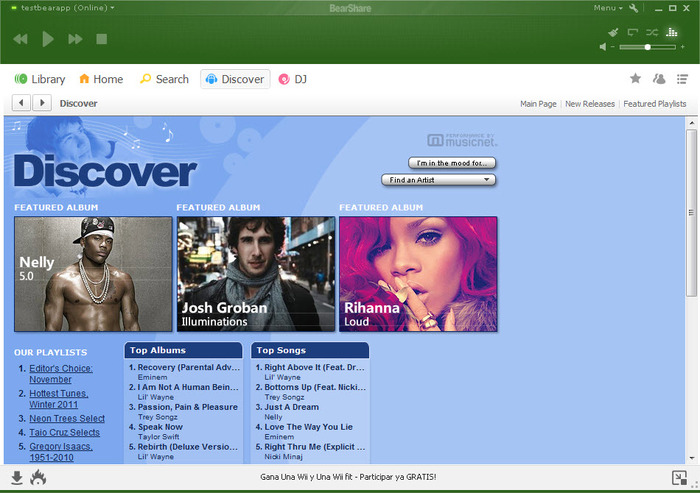Open the Neon Trees Select playlist
Image resolution: width=700 pixels, height=493 pixels.
(x=67, y=418)
